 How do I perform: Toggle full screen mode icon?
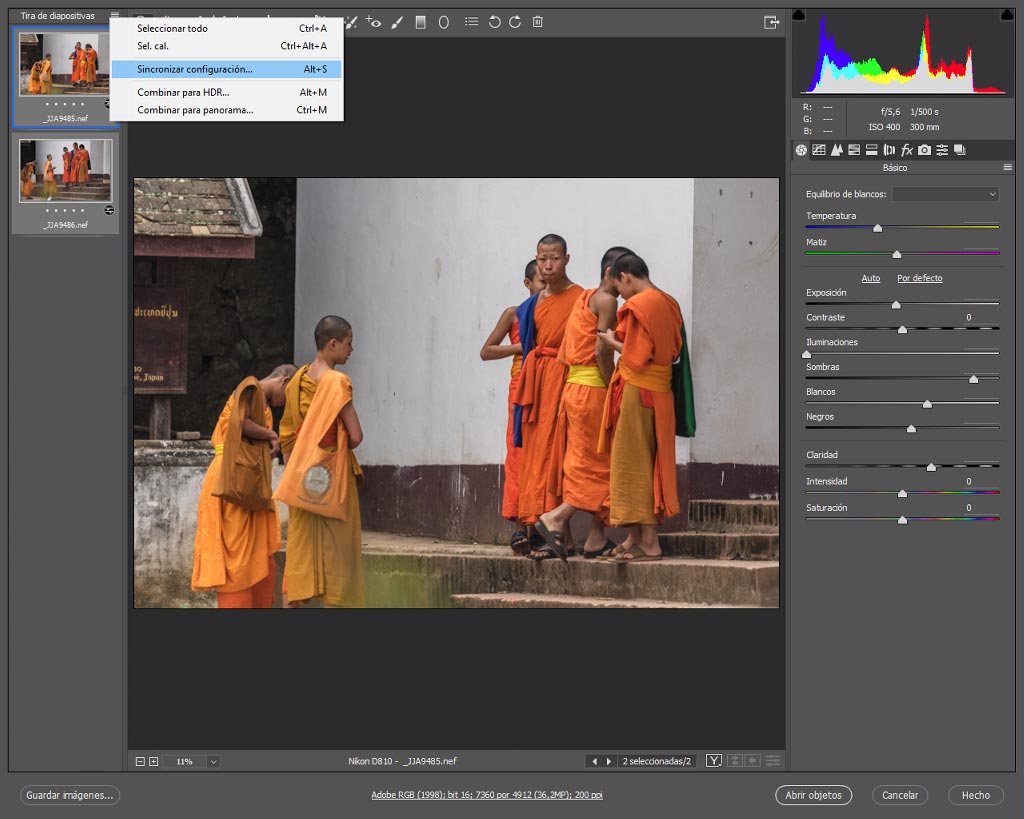coord(772,23)
